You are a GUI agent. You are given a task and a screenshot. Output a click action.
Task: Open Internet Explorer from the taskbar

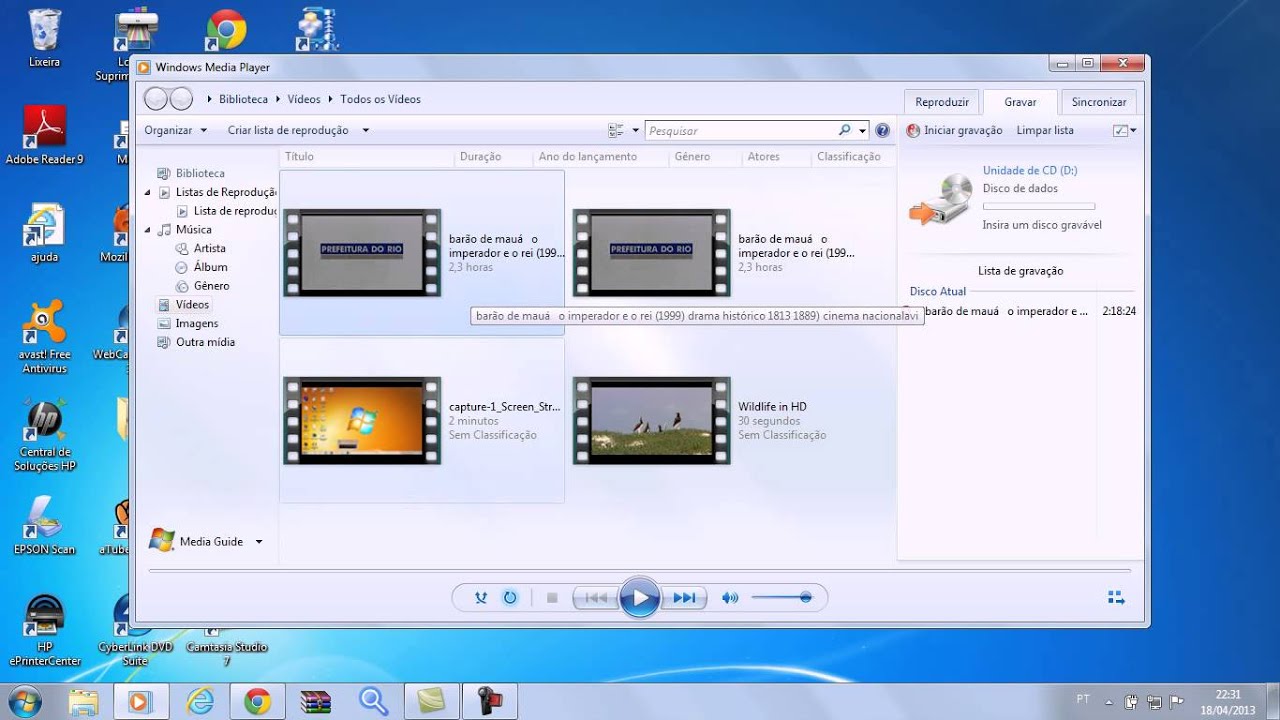point(200,702)
